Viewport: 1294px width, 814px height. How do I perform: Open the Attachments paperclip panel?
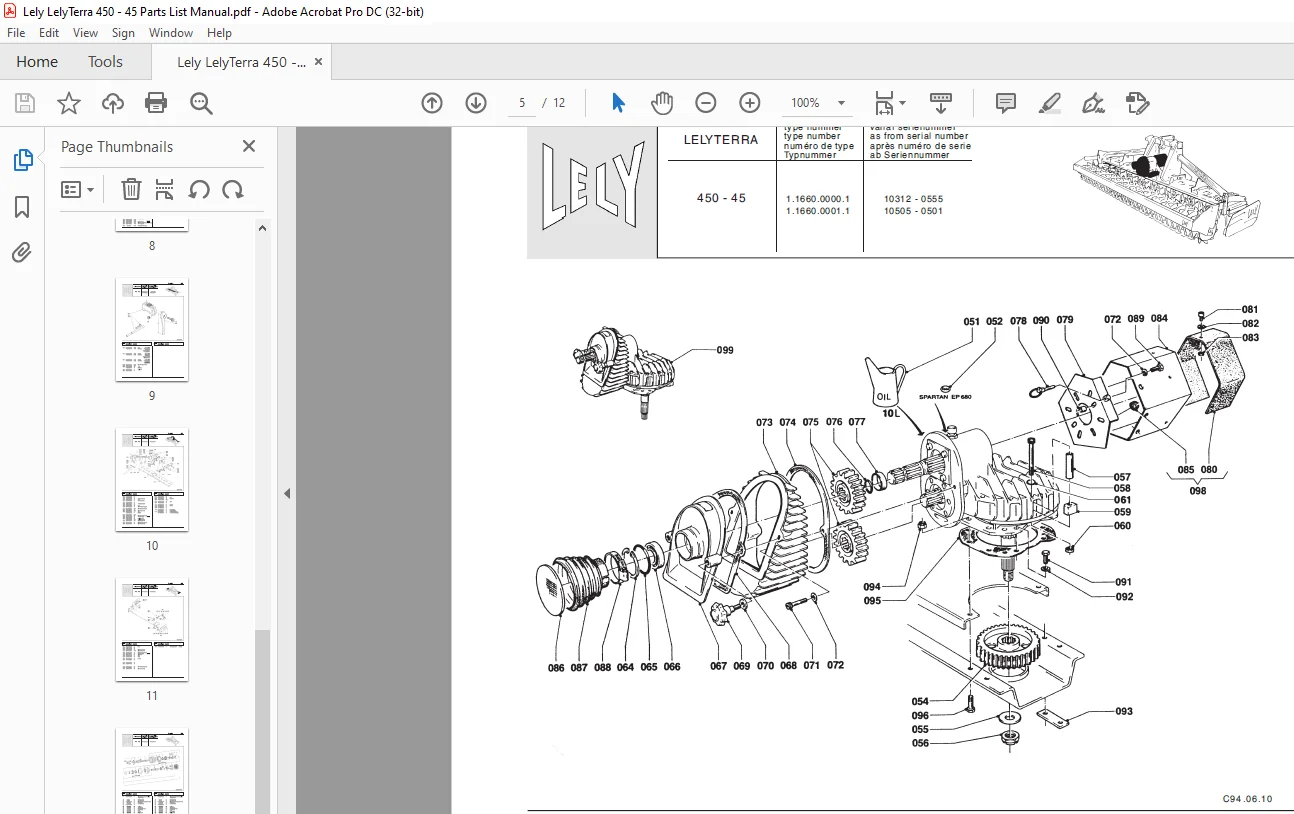click(x=22, y=253)
